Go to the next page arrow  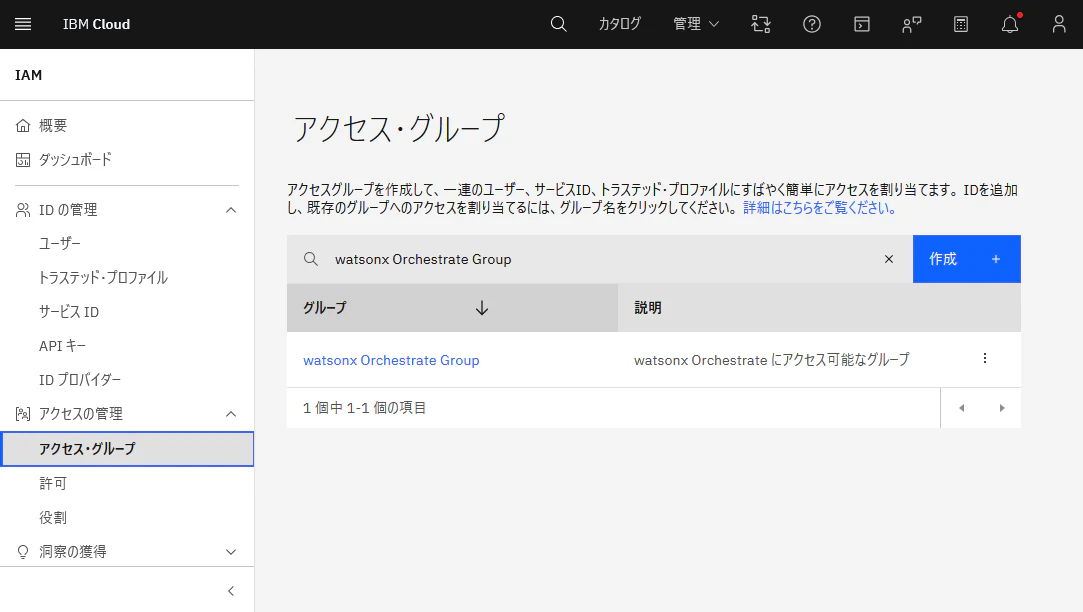[x=1001, y=408]
